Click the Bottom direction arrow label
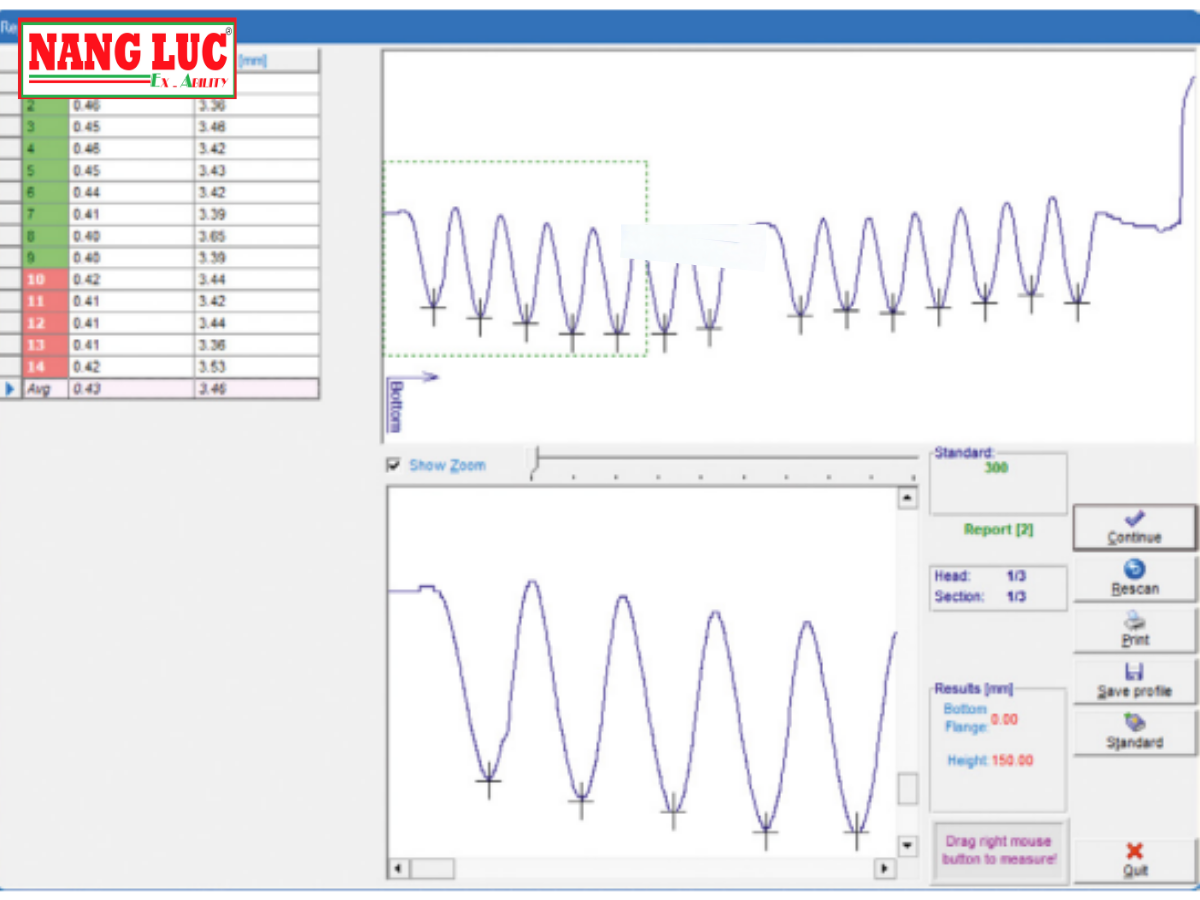 point(395,404)
